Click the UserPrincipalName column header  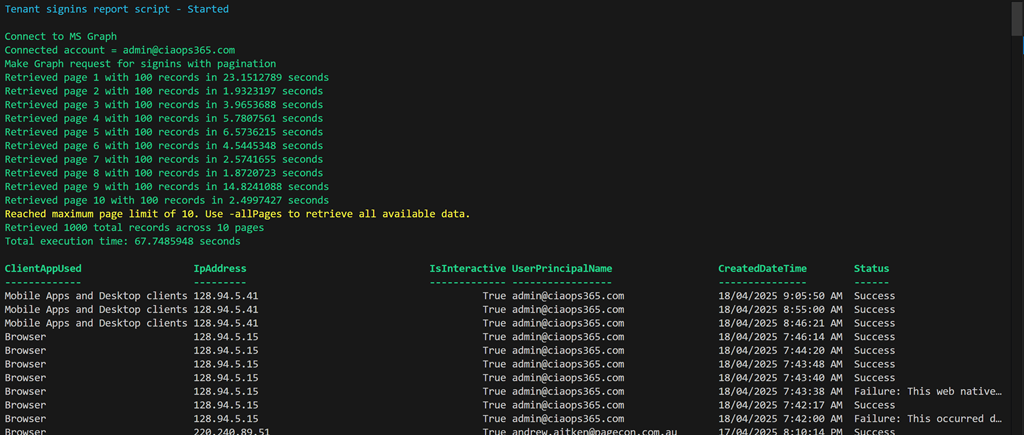(x=561, y=268)
